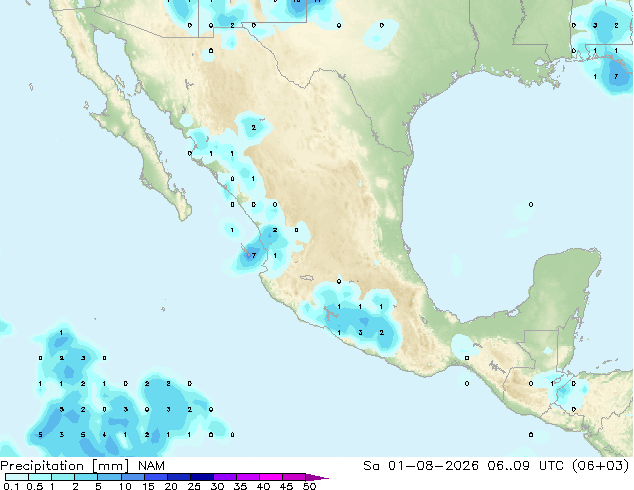Click the "UTC" label
634x490 pixels.
coord(552,466)
